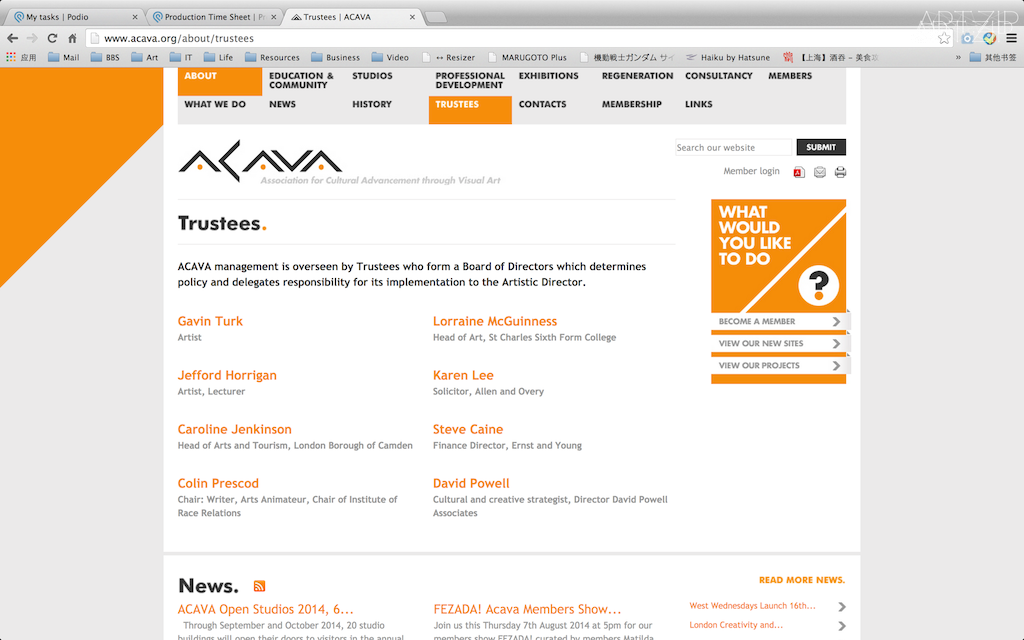This screenshot has width=1024, height=640.
Task: Click the ACAVA logo
Action: coord(260,162)
